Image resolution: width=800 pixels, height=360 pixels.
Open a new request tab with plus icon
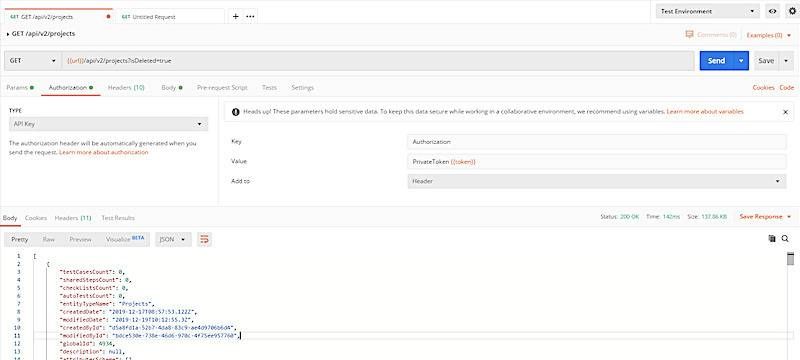point(235,16)
